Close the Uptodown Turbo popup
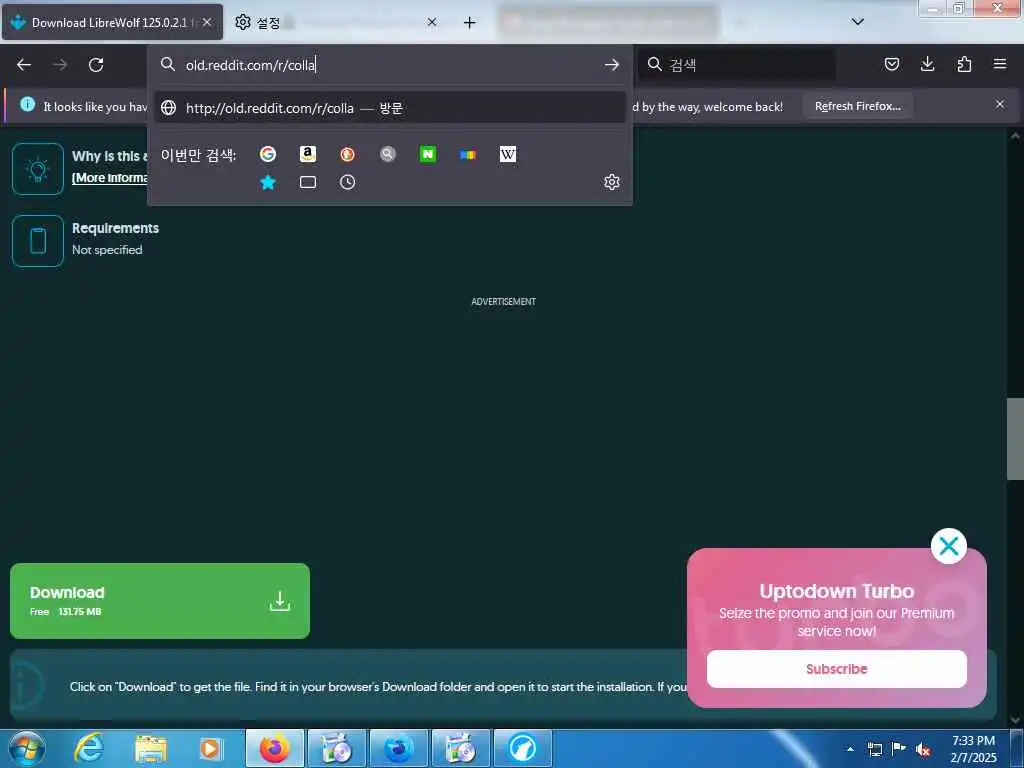Image resolution: width=1024 pixels, height=768 pixels. 948,546
